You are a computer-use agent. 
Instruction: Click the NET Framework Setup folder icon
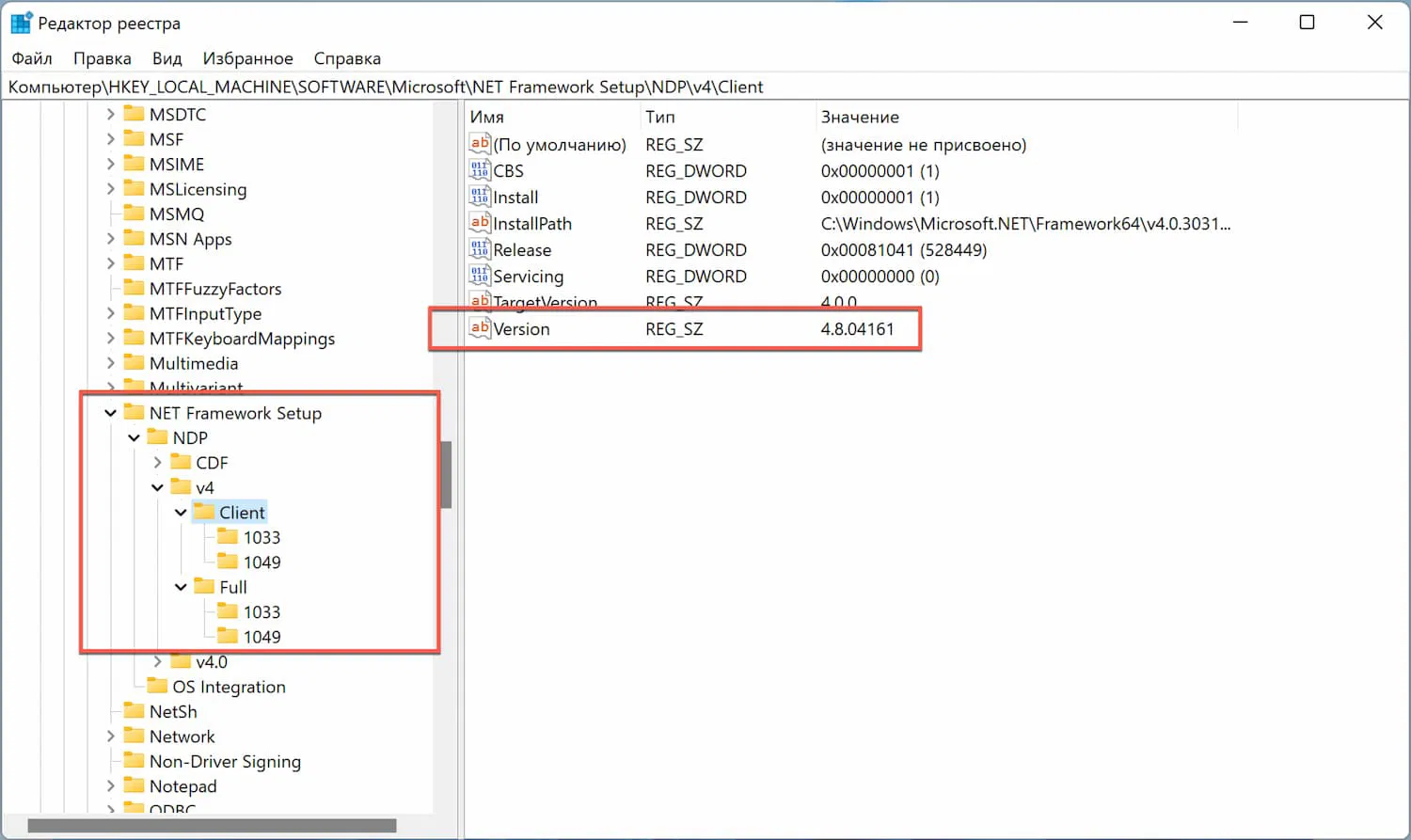click(x=135, y=413)
